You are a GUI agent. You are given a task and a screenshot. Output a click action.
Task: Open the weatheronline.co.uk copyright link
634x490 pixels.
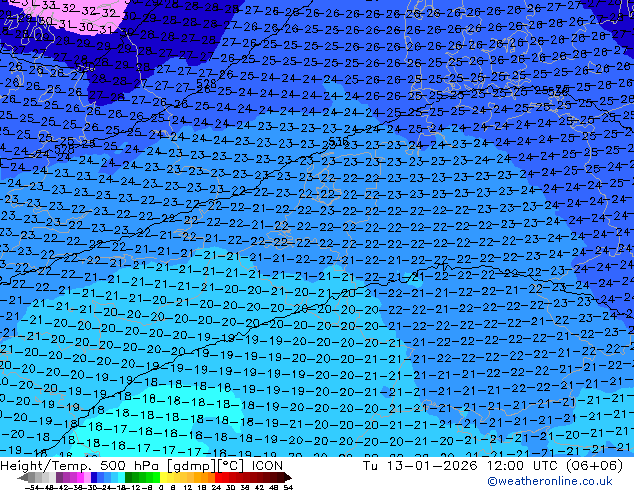click(550, 481)
